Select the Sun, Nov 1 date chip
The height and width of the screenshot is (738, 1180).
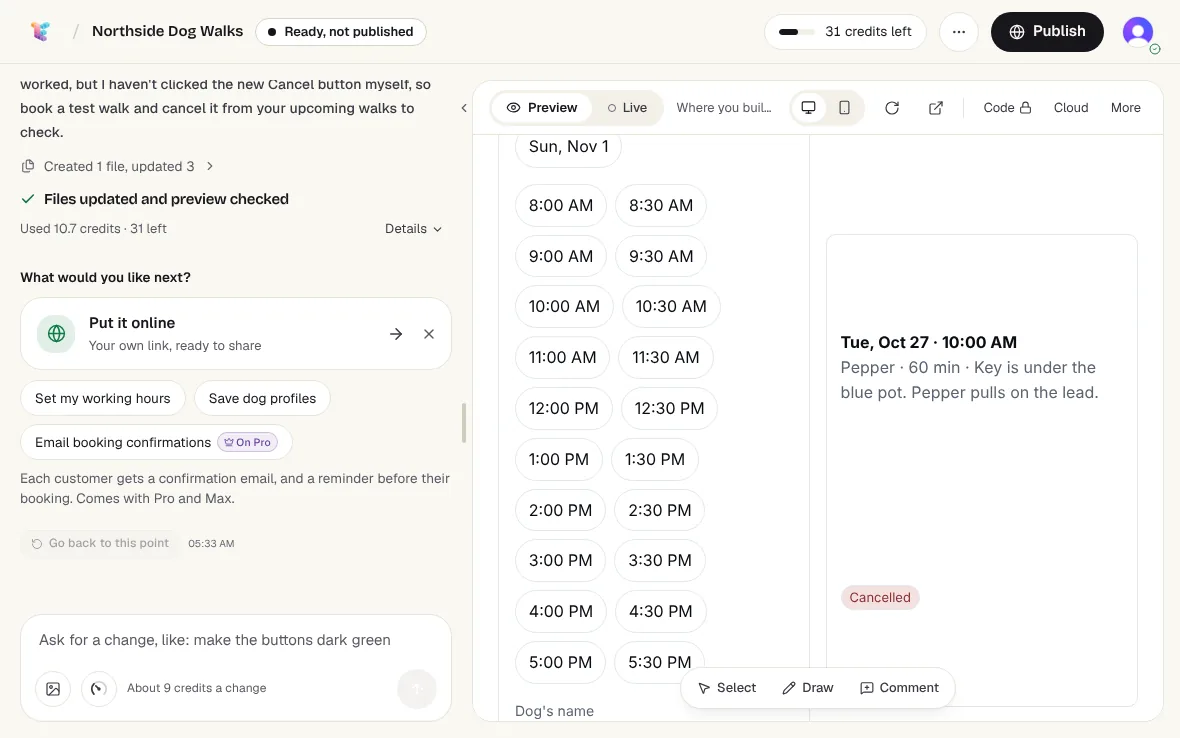(x=568, y=147)
